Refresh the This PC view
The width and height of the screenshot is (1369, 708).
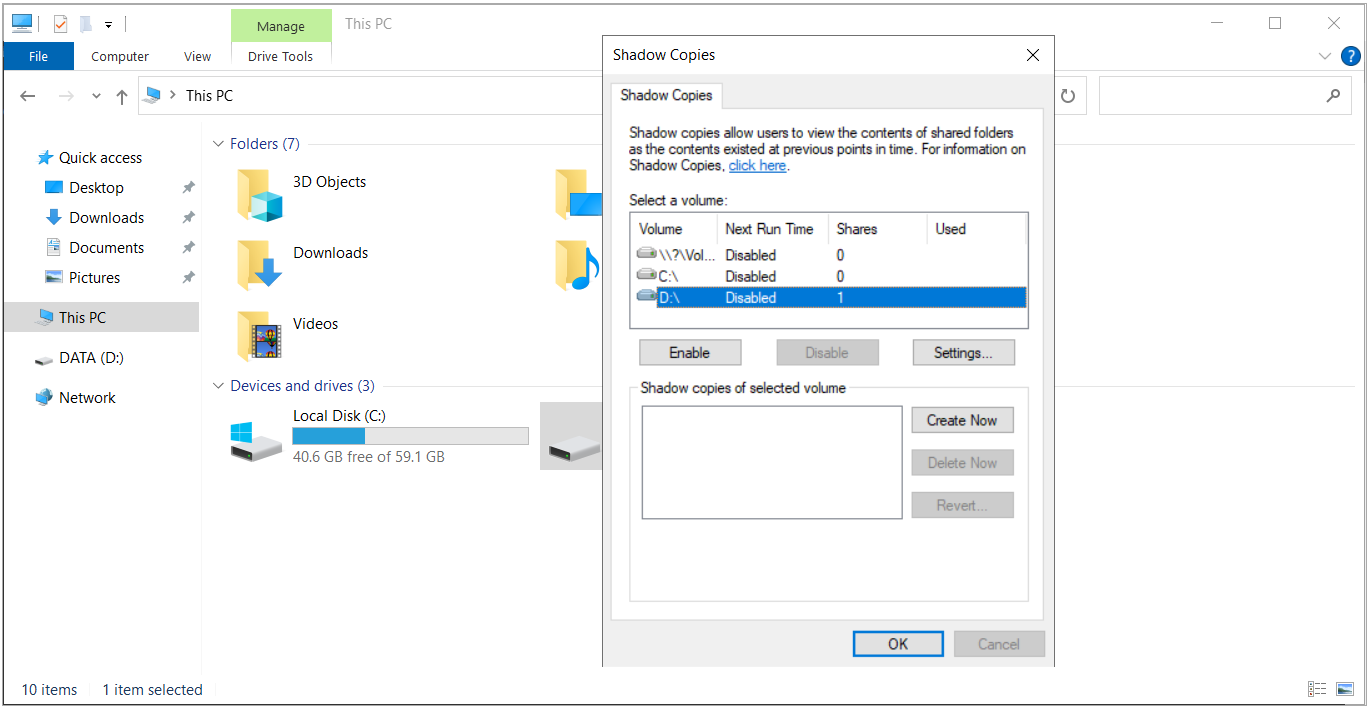pos(1068,96)
